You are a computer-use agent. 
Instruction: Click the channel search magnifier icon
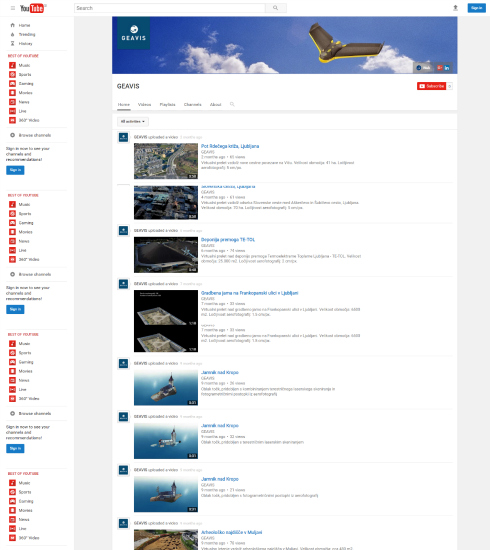[232, 104]
